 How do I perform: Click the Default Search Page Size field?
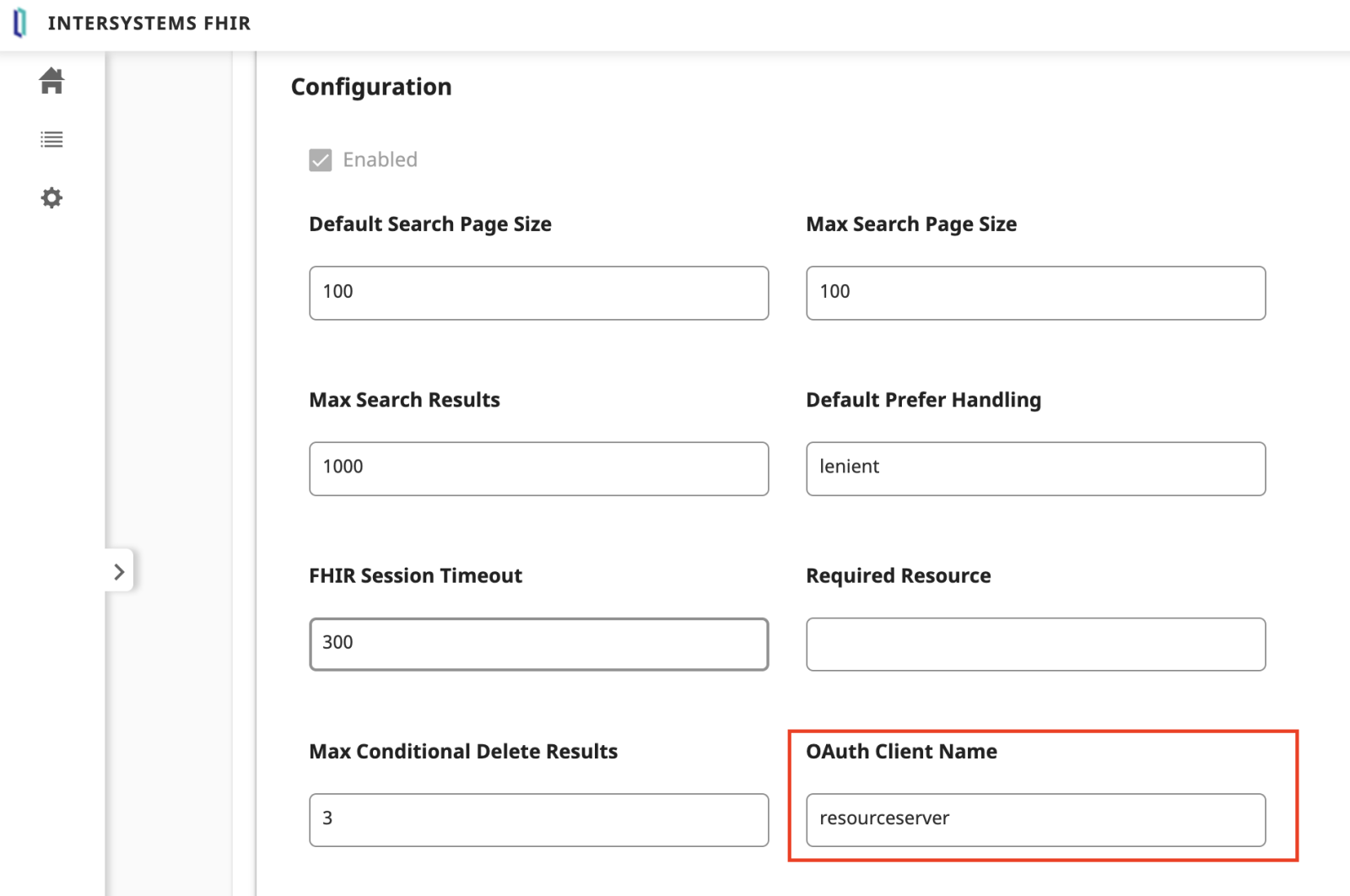click(538, 293)
